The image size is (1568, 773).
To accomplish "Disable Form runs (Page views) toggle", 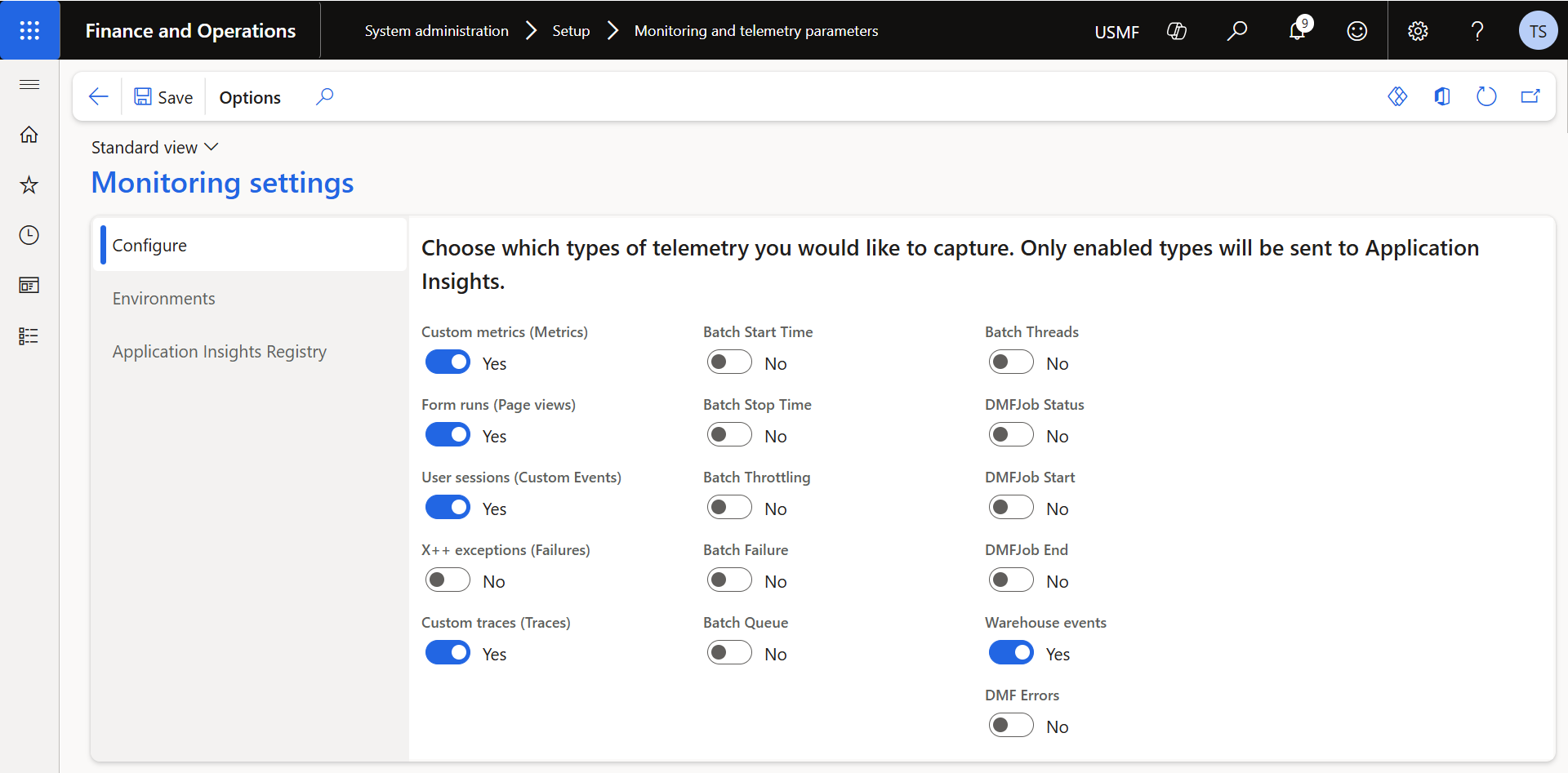I will point(448,435).
